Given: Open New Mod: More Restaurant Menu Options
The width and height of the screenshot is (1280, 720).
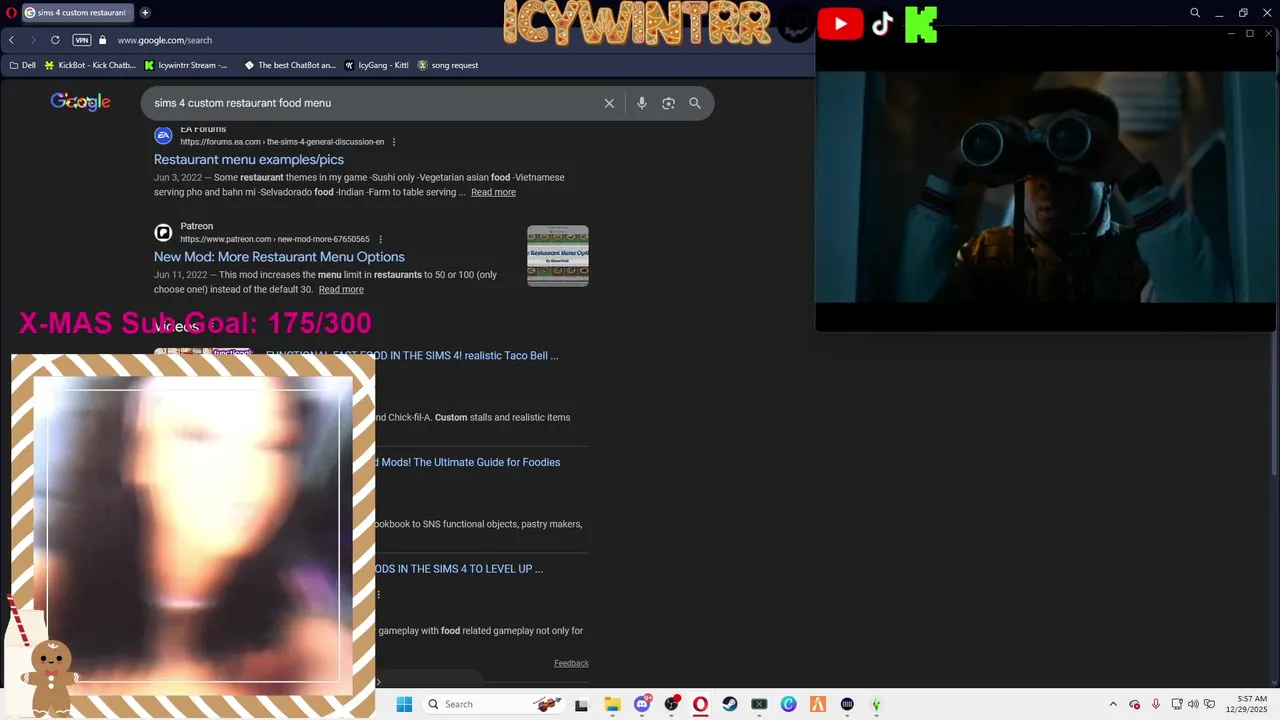Looking at the screenshot, I should [279, 257].
